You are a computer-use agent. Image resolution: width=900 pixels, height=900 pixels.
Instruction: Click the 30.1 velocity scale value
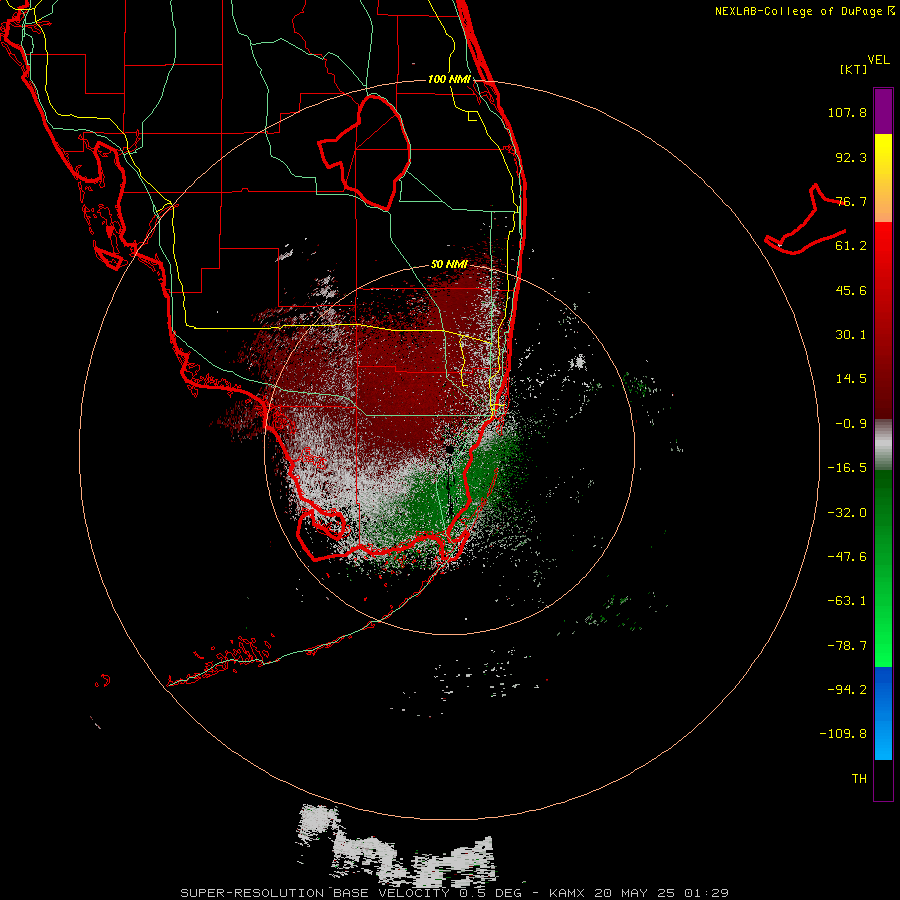tap(851, 335)
